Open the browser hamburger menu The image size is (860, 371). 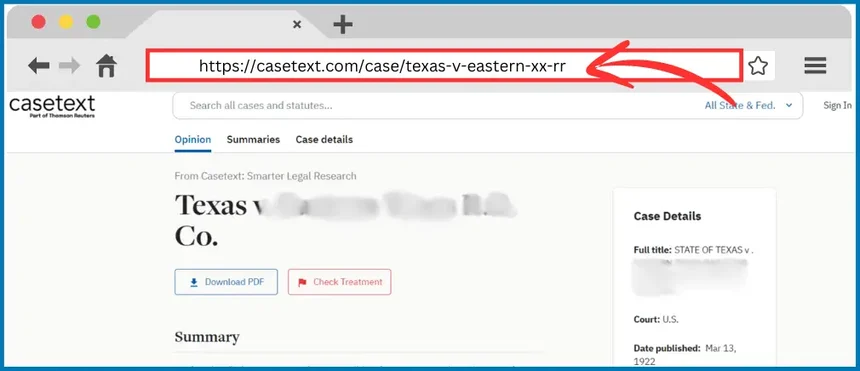point(816,66)
